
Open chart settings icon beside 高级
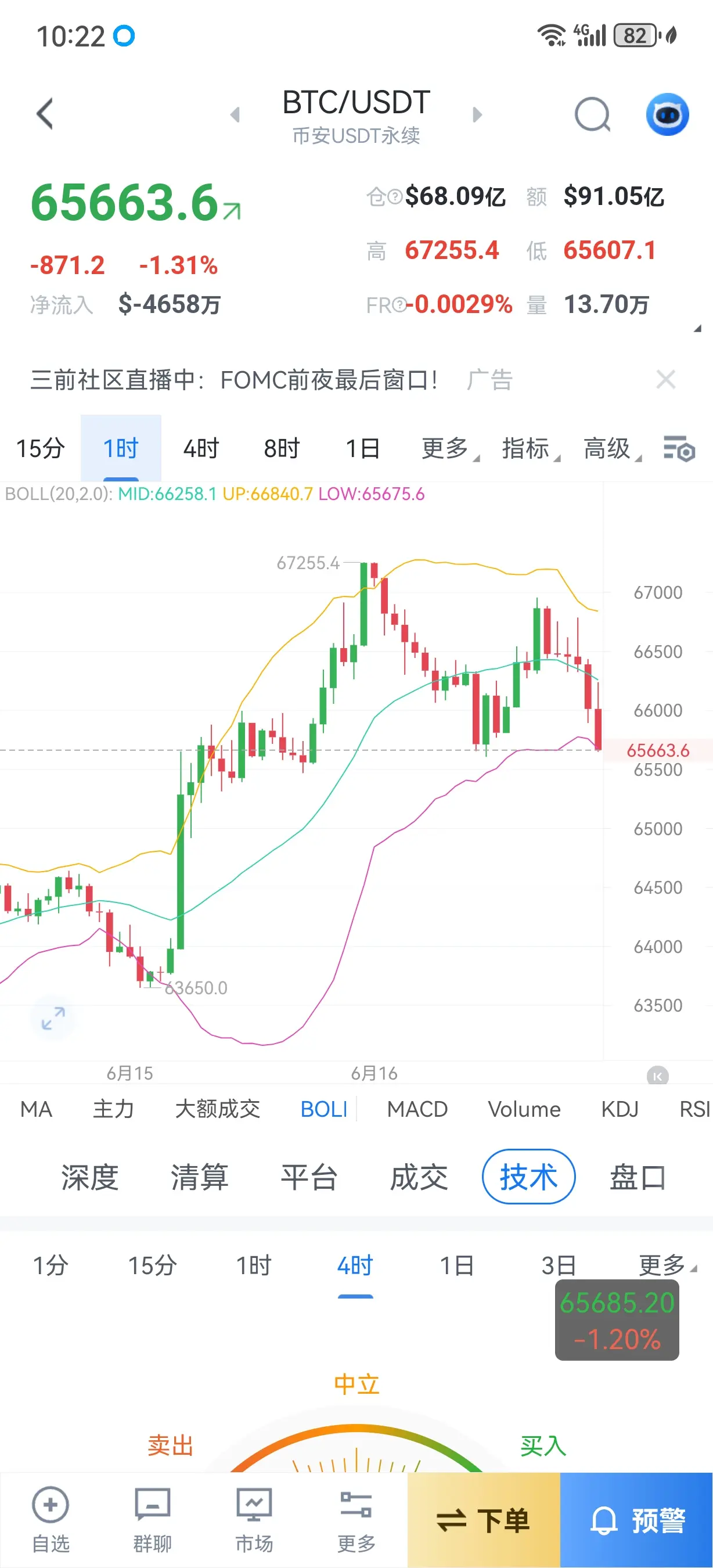(x=679, y=448)
